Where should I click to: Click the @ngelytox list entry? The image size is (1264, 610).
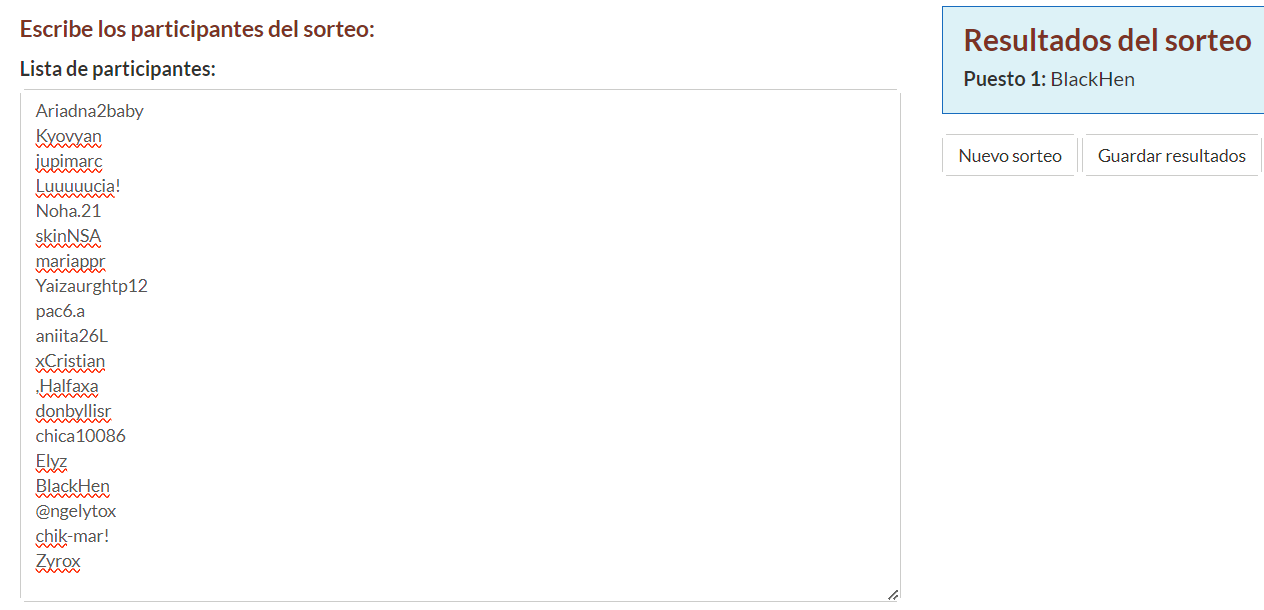tap(76, 511)
